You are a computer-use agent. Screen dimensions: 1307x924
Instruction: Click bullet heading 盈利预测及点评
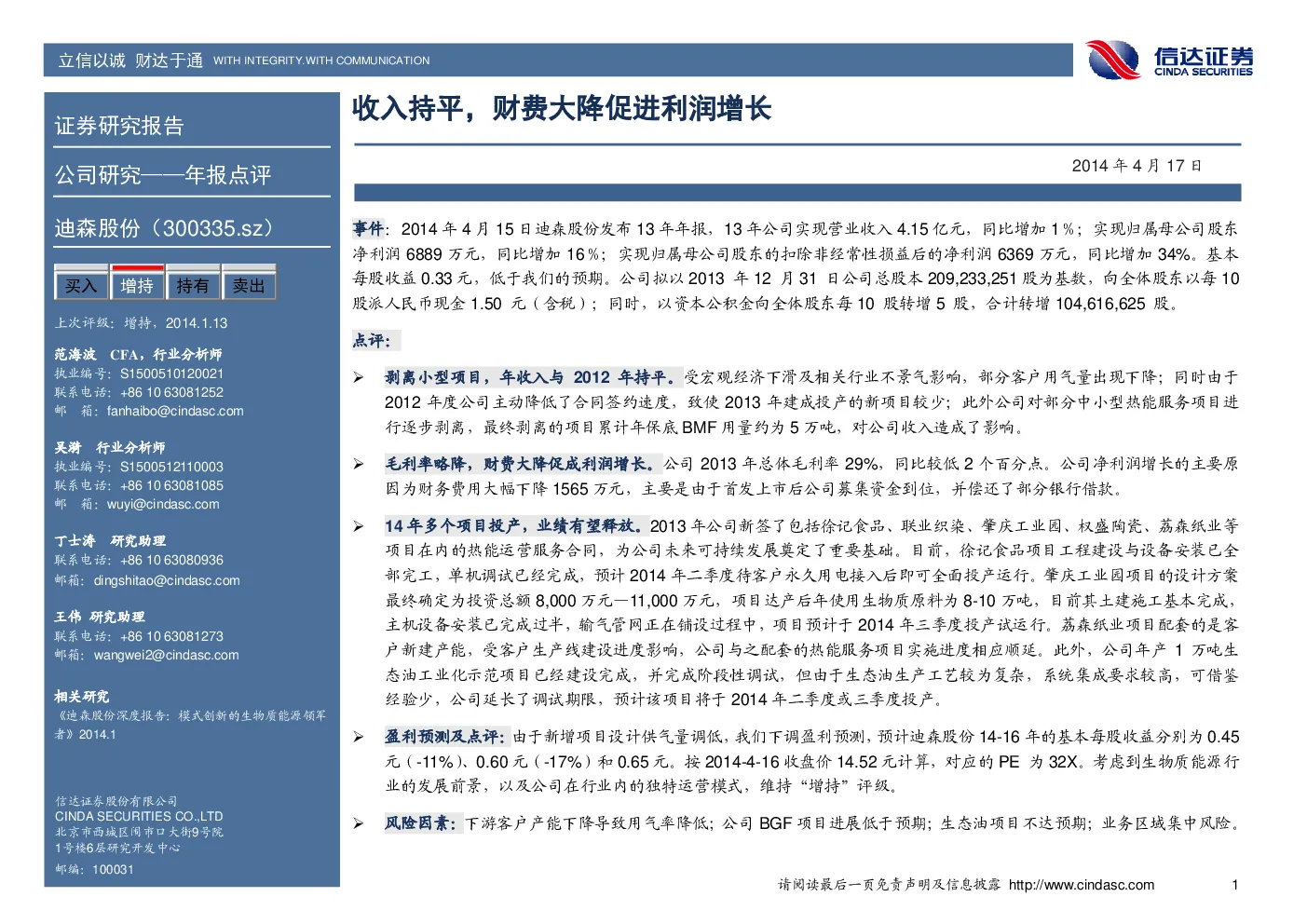[x=446, y=736]
